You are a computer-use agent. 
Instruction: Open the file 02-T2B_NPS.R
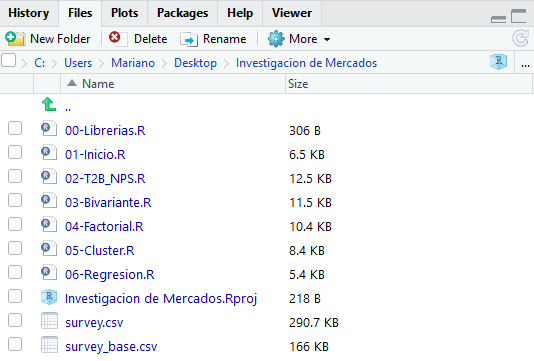pyautogui.click(x=105, y=178)
